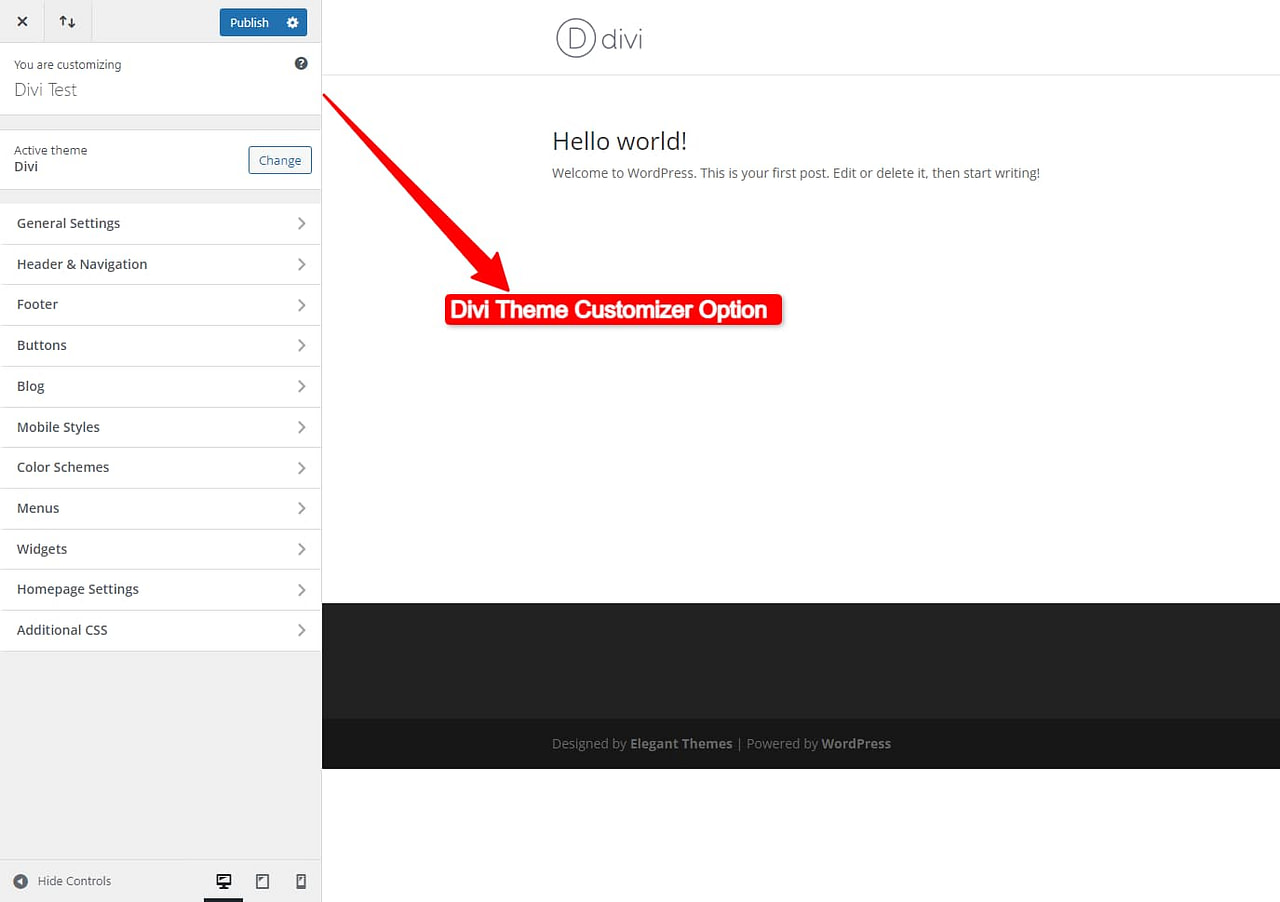Open the Elegant Themes footer link

click(x=681, y=743)
